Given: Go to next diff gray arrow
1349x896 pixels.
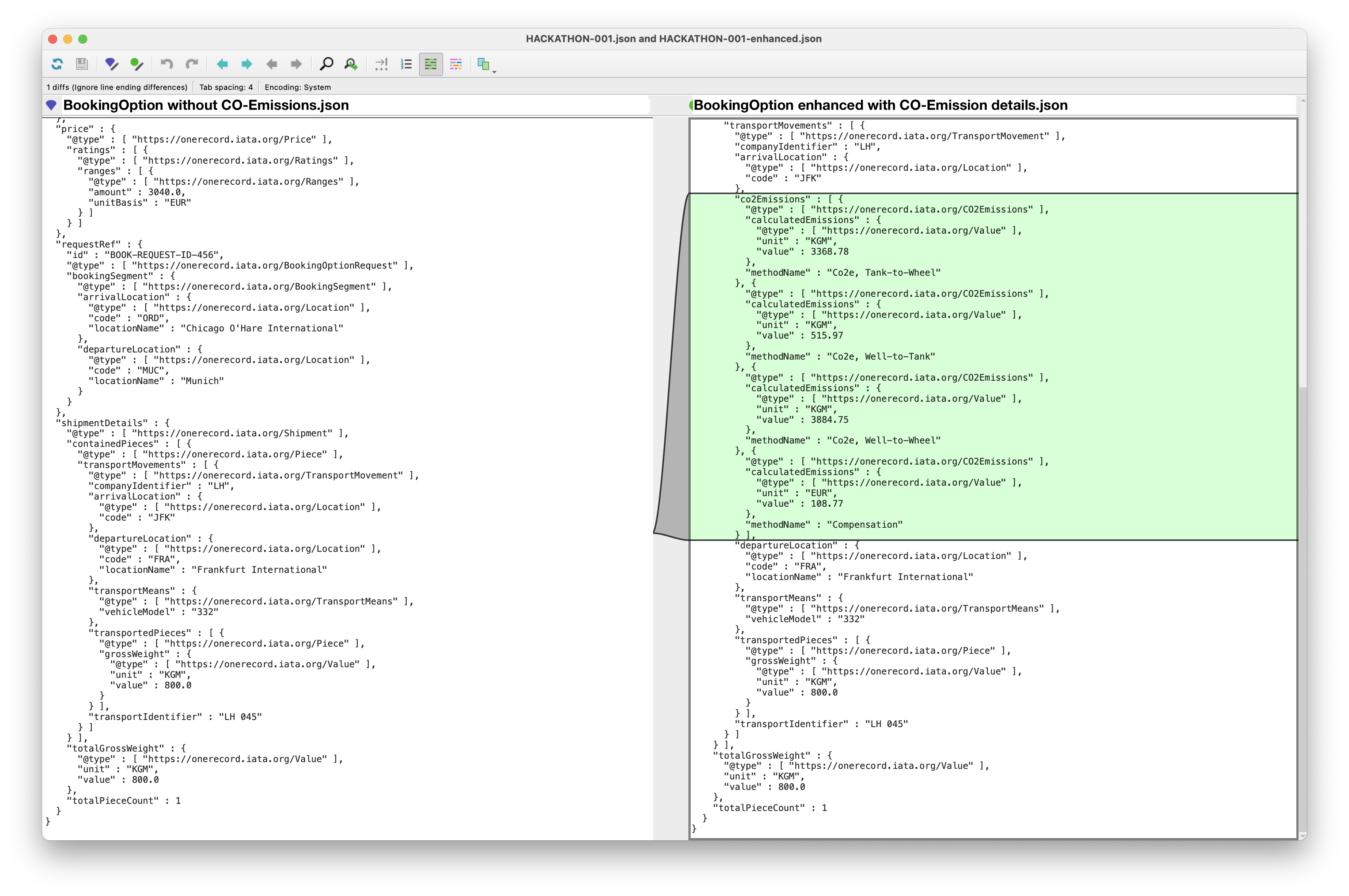Looking at the screenshot, I should pyautogui.click(x=296, y=64).
